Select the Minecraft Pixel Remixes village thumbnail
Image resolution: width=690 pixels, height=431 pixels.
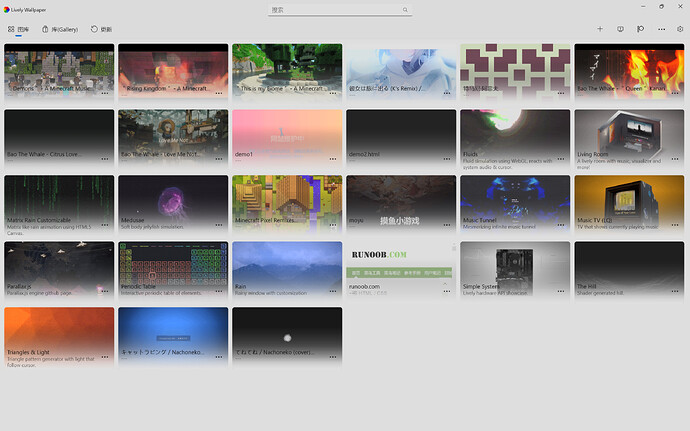coord(287,205)
